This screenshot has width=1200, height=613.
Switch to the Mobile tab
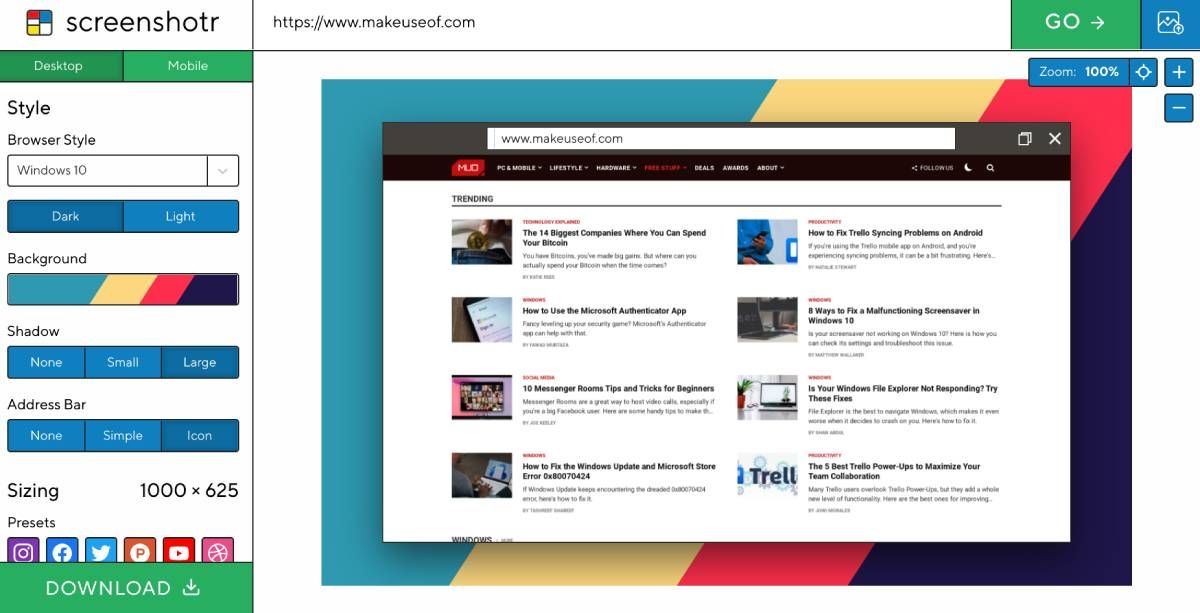(185, 65)
